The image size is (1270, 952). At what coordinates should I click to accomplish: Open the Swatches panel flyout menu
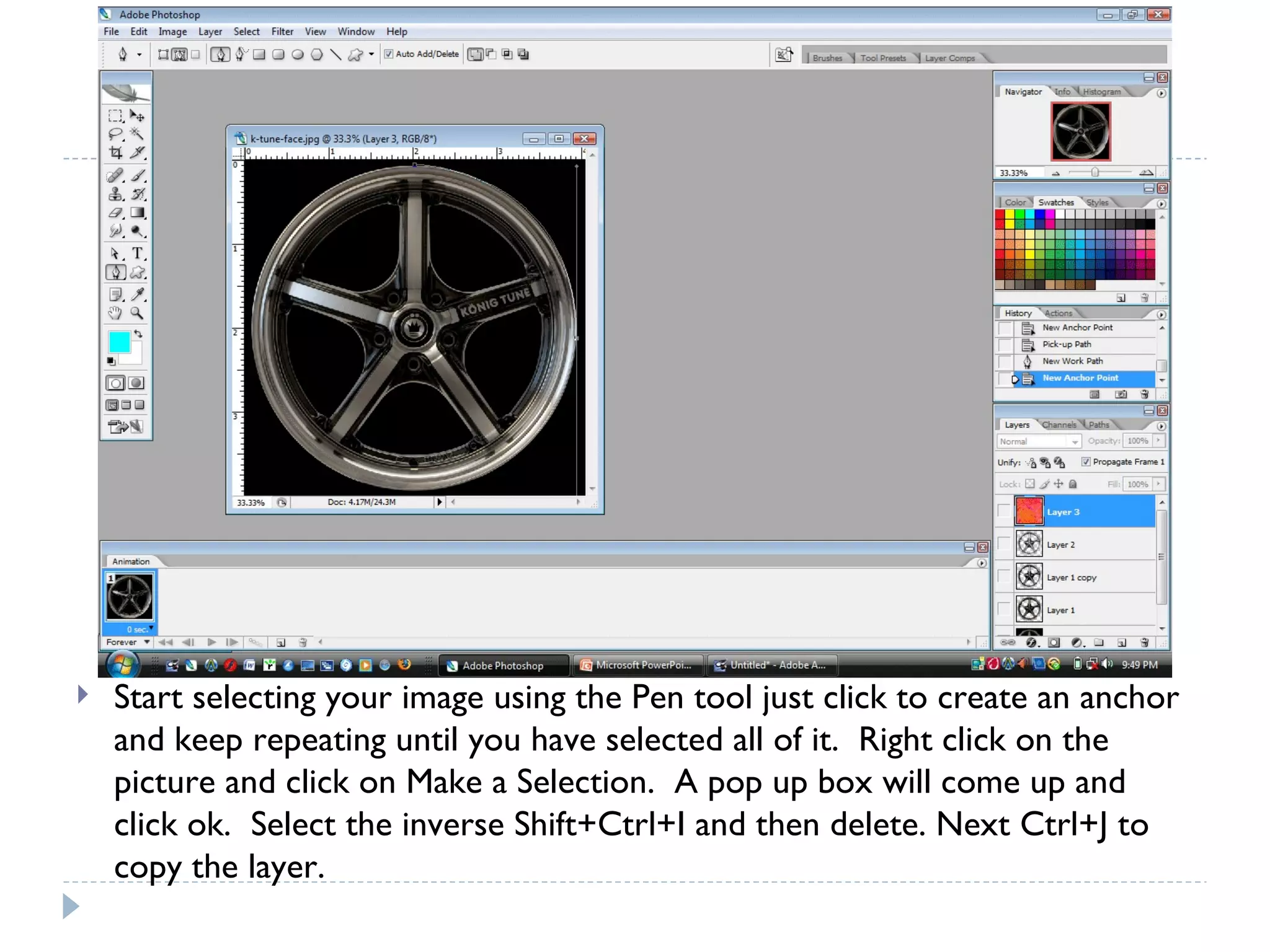coord(1161,204)
